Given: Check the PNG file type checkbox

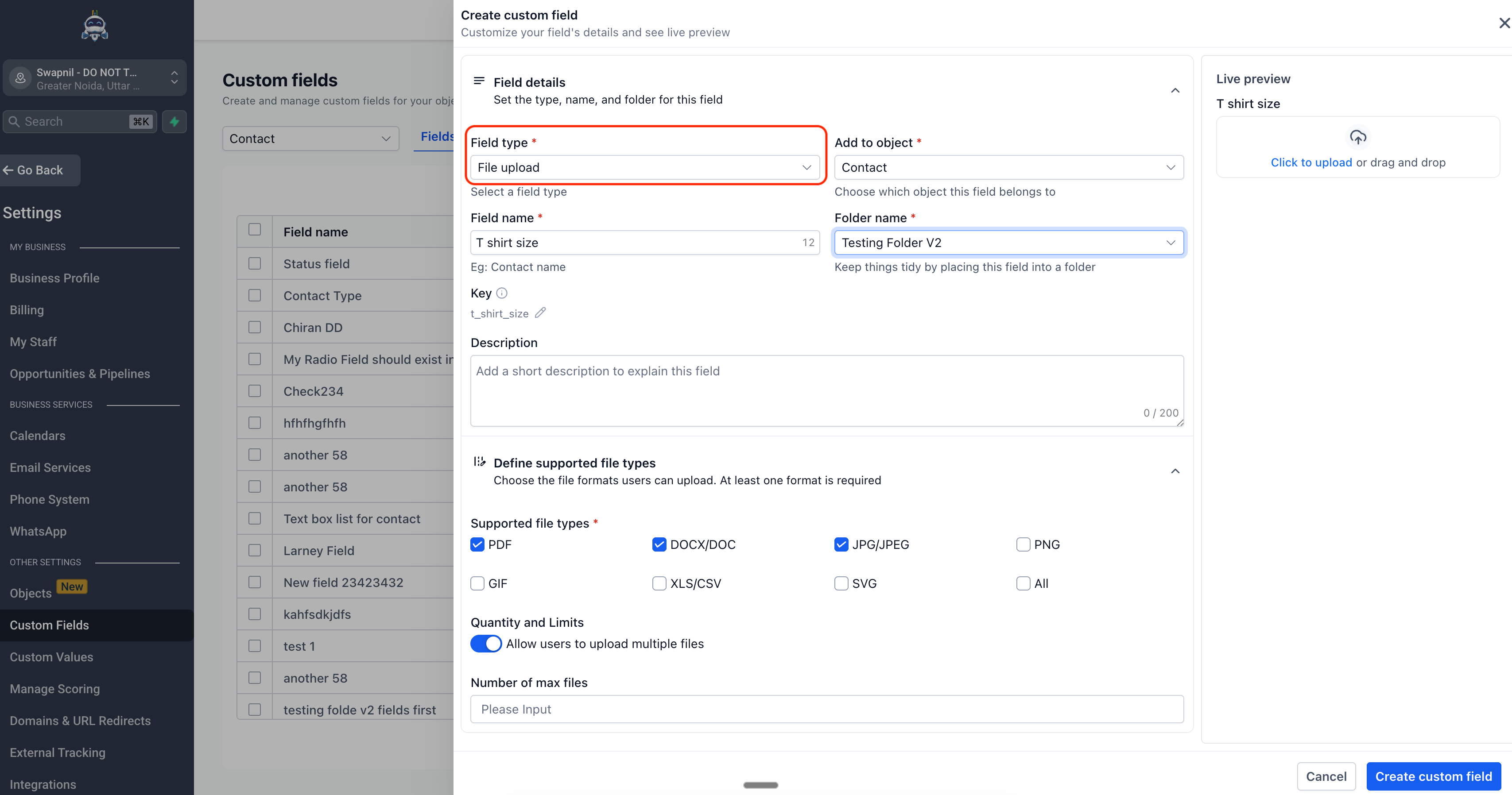Looking at the screenshot, I should click(1023, 544).
